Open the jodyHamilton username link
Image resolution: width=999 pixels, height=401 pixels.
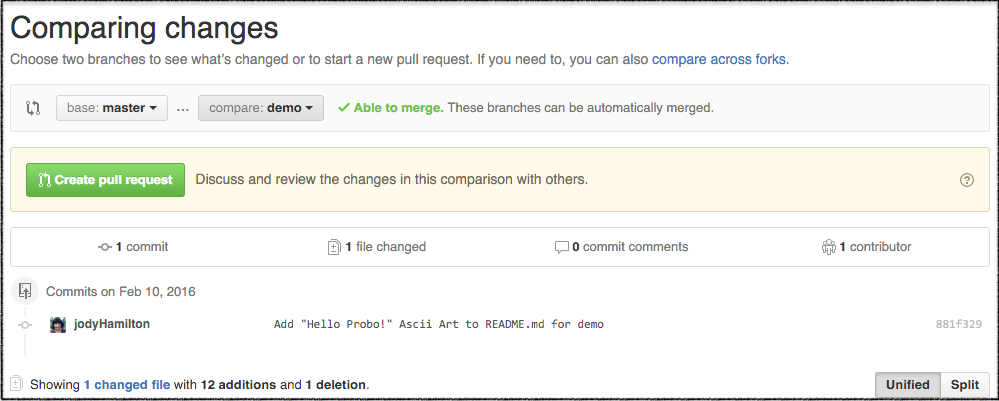pyautogui.click(x=112, y=324)
